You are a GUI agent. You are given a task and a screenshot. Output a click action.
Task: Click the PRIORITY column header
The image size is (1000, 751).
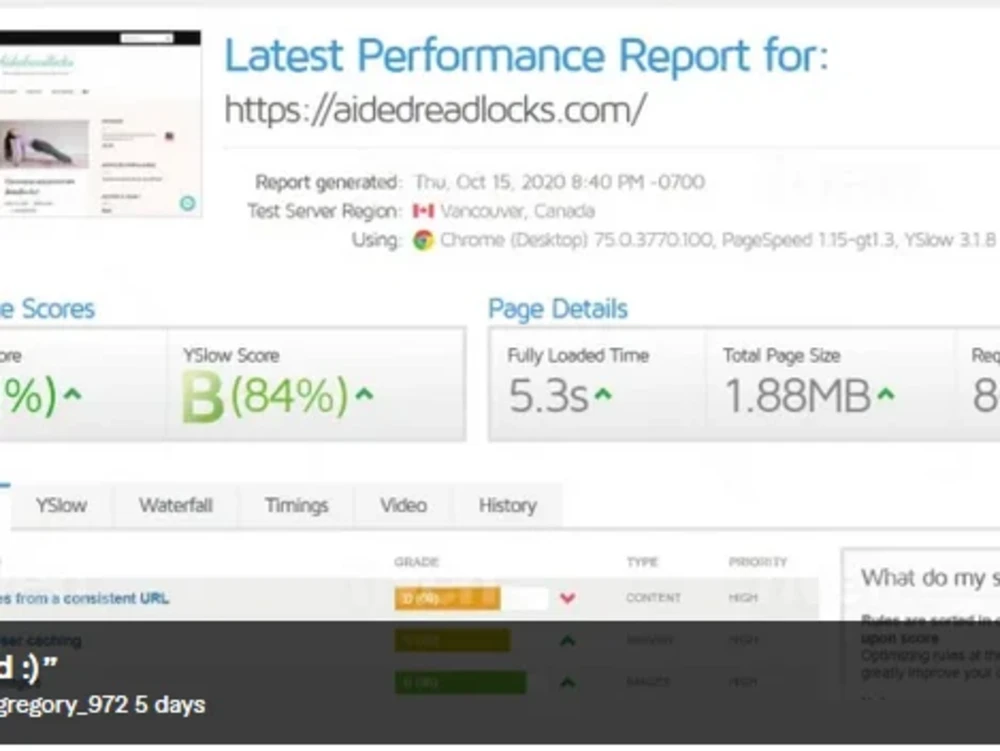(758, 562)
